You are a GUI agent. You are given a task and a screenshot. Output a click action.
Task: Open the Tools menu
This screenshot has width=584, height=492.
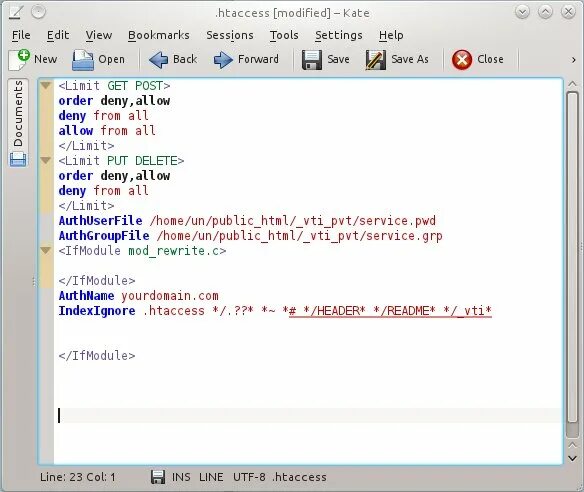pyautogui.click(x=284, y=35)
